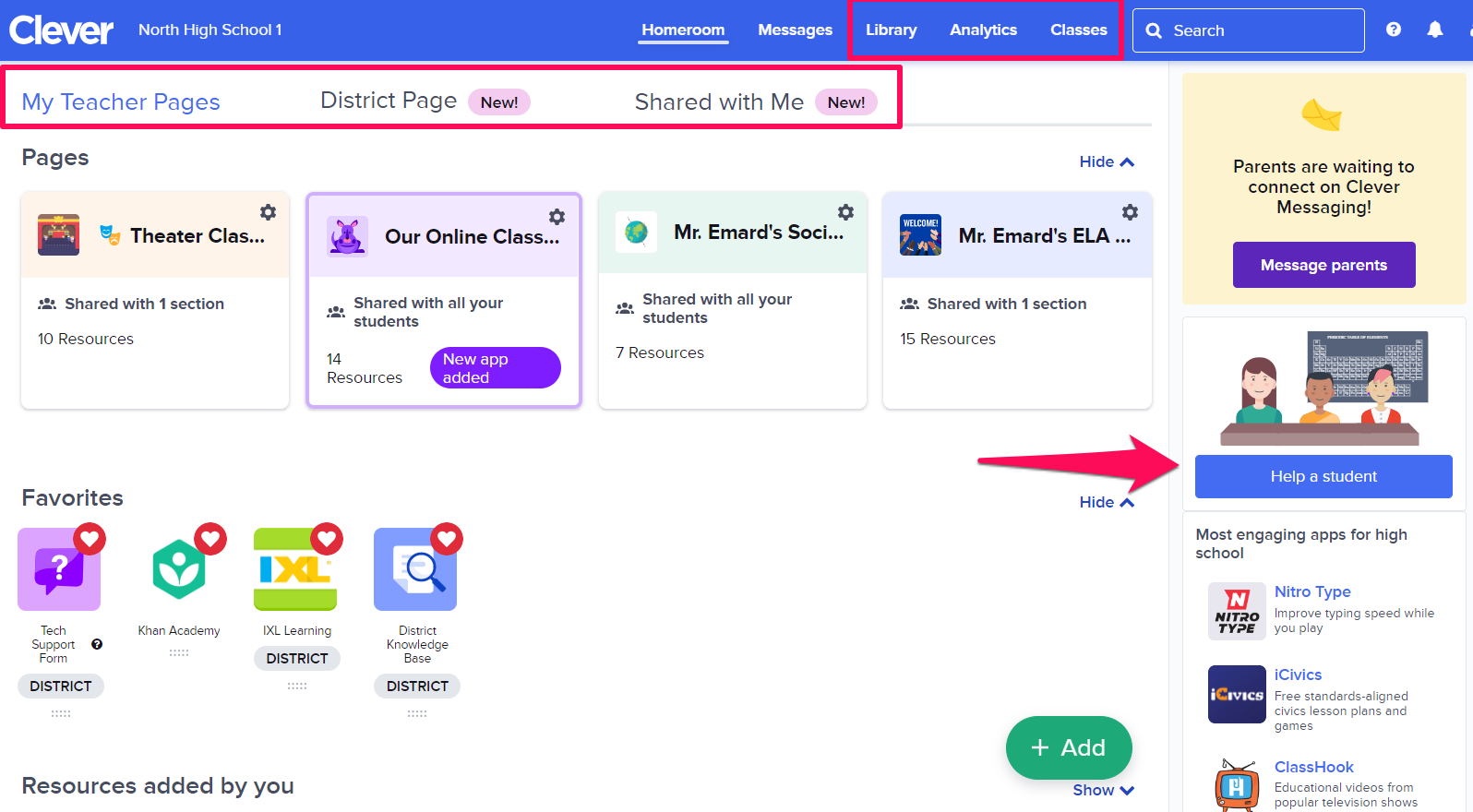The height and width of the screenshot is (812, 1473).
Task: Show the Resources added by you section
Action: click(1103, 790)
